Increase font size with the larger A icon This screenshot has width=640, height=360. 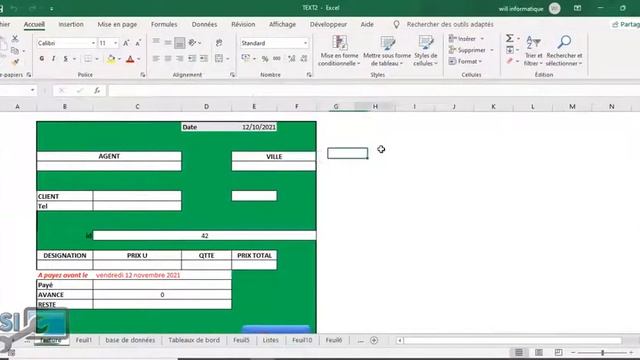tap(126, 43)
